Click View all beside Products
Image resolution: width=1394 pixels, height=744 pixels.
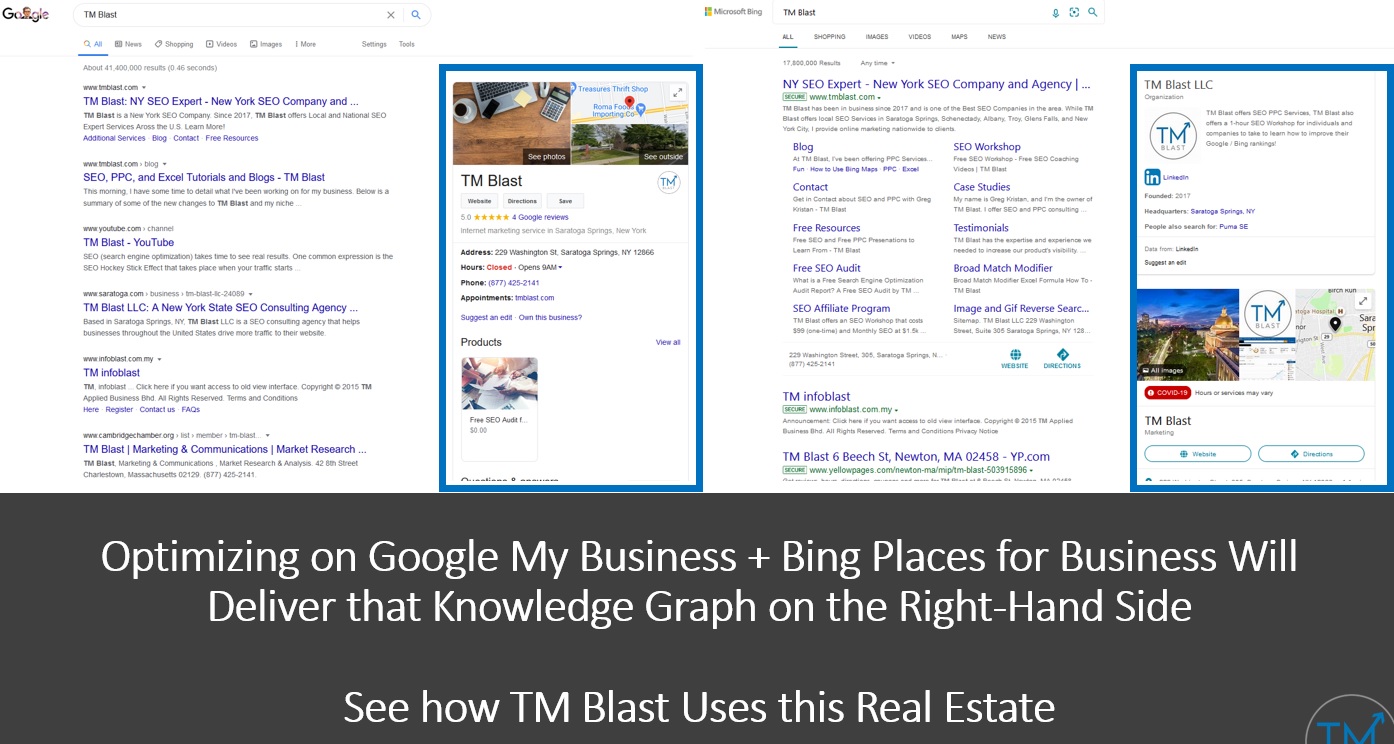coord(668,342)
